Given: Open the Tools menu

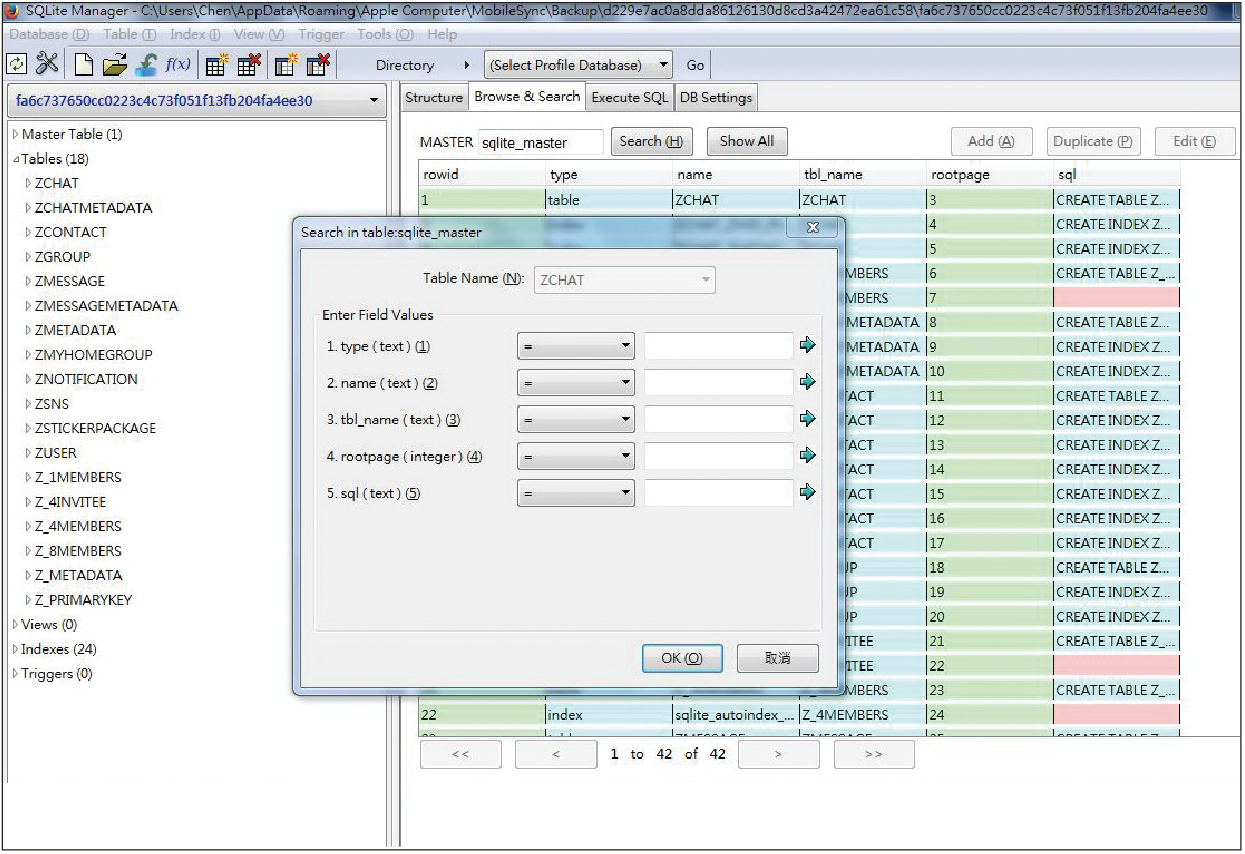Looking at the screenshot, I should (x=385, y=34).
